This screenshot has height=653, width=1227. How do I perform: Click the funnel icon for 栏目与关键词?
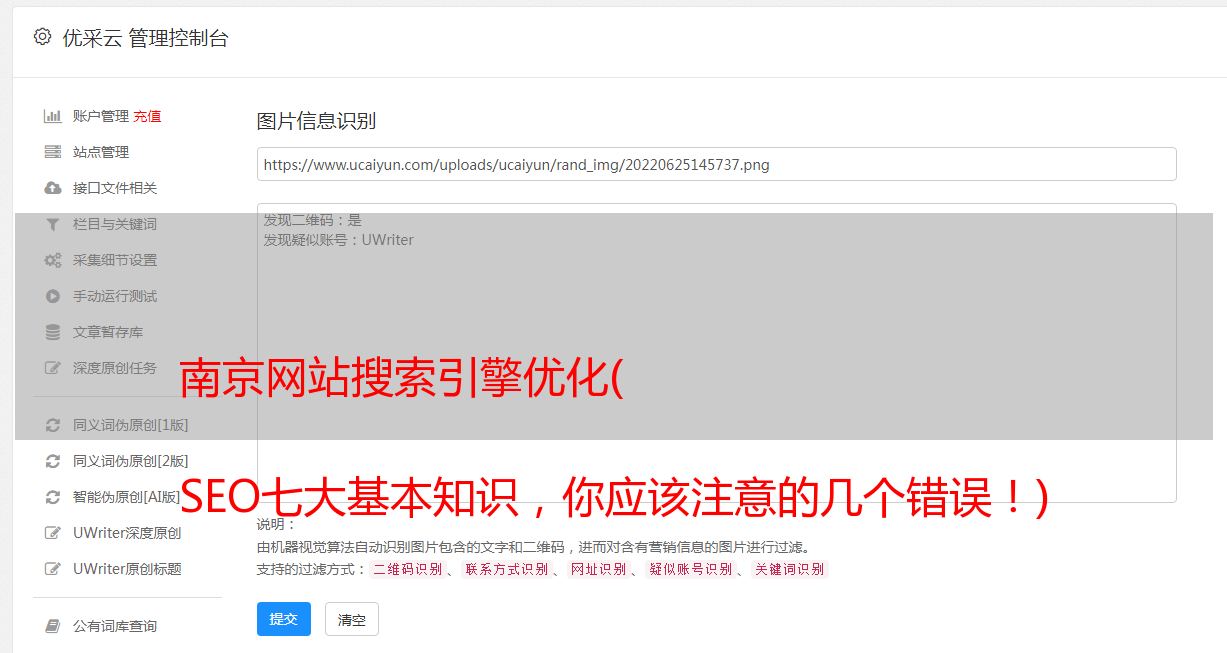point(53,224)
